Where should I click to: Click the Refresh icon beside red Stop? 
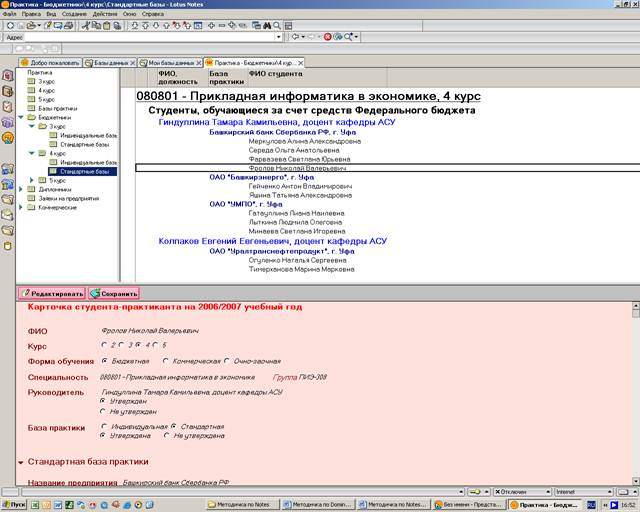(338, 37)
